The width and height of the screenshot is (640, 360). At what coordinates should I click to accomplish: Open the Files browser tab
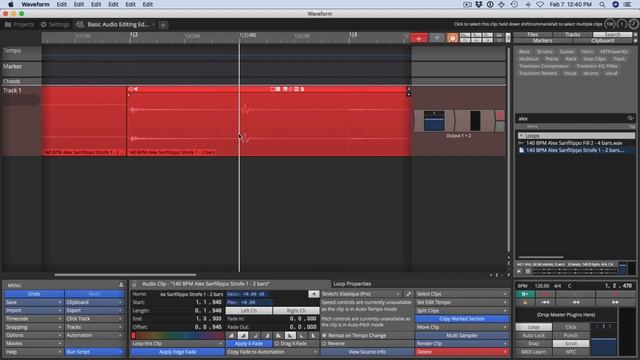coord(533,35)
